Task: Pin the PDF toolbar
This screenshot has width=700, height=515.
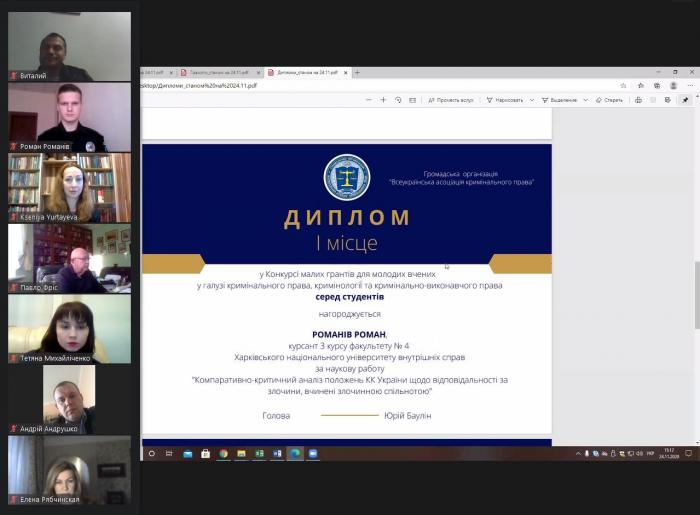Action: [x=685, y=100]
